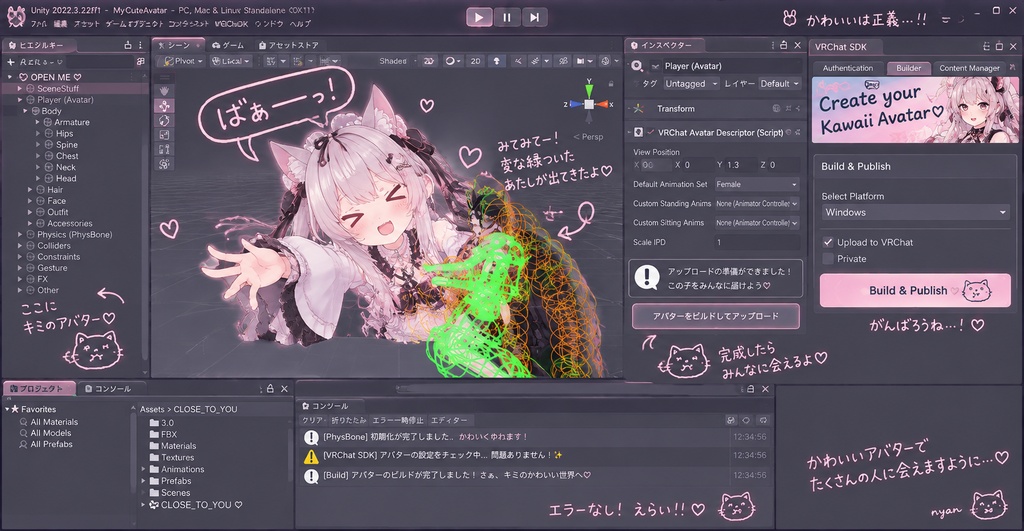The width and height of the screenshot is (1024, 531).
Task: Advance one frame with the step button
Action: click(x=534, y=18)
